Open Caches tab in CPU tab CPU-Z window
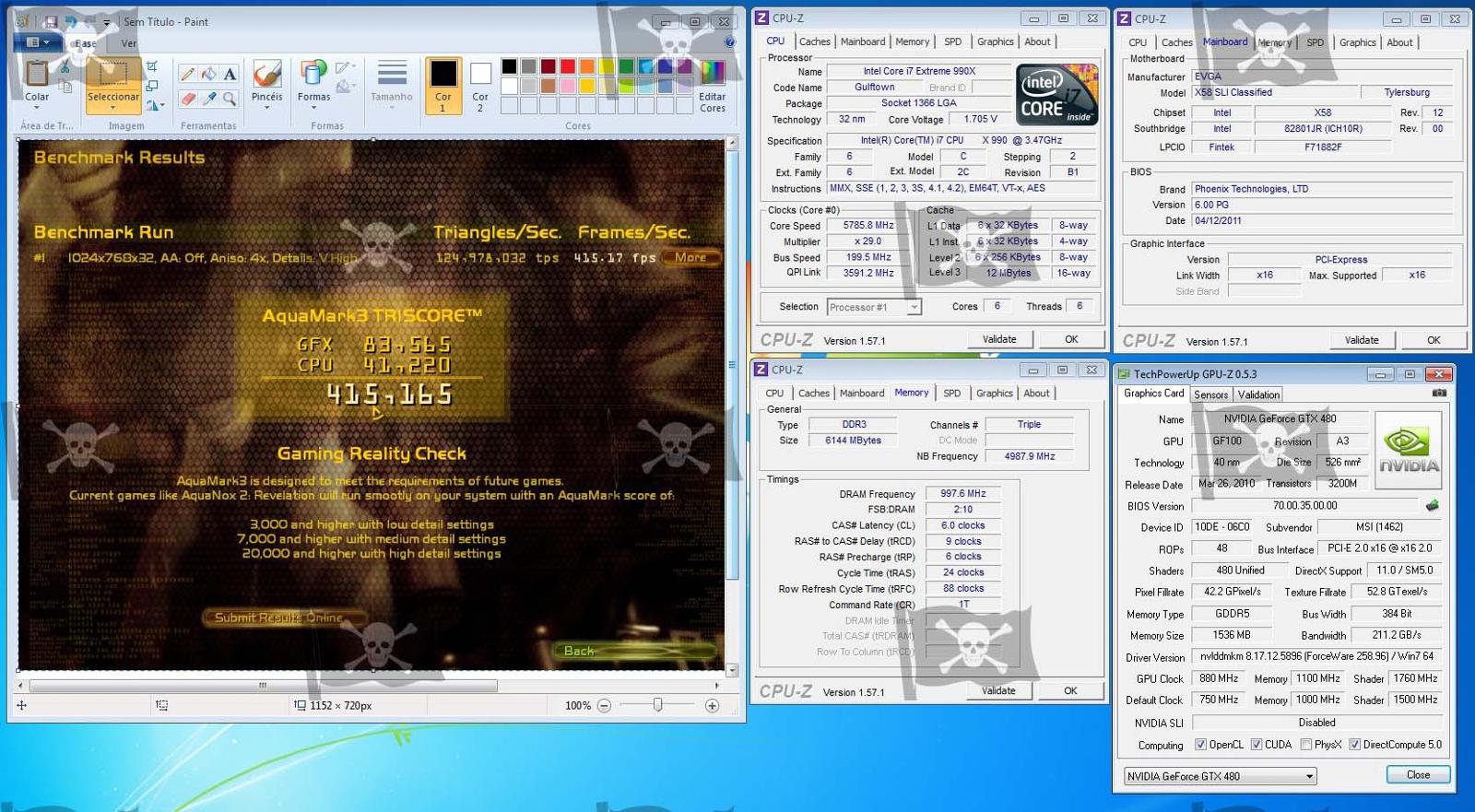This screenshot has width=1475, height=812. (814, 41)
